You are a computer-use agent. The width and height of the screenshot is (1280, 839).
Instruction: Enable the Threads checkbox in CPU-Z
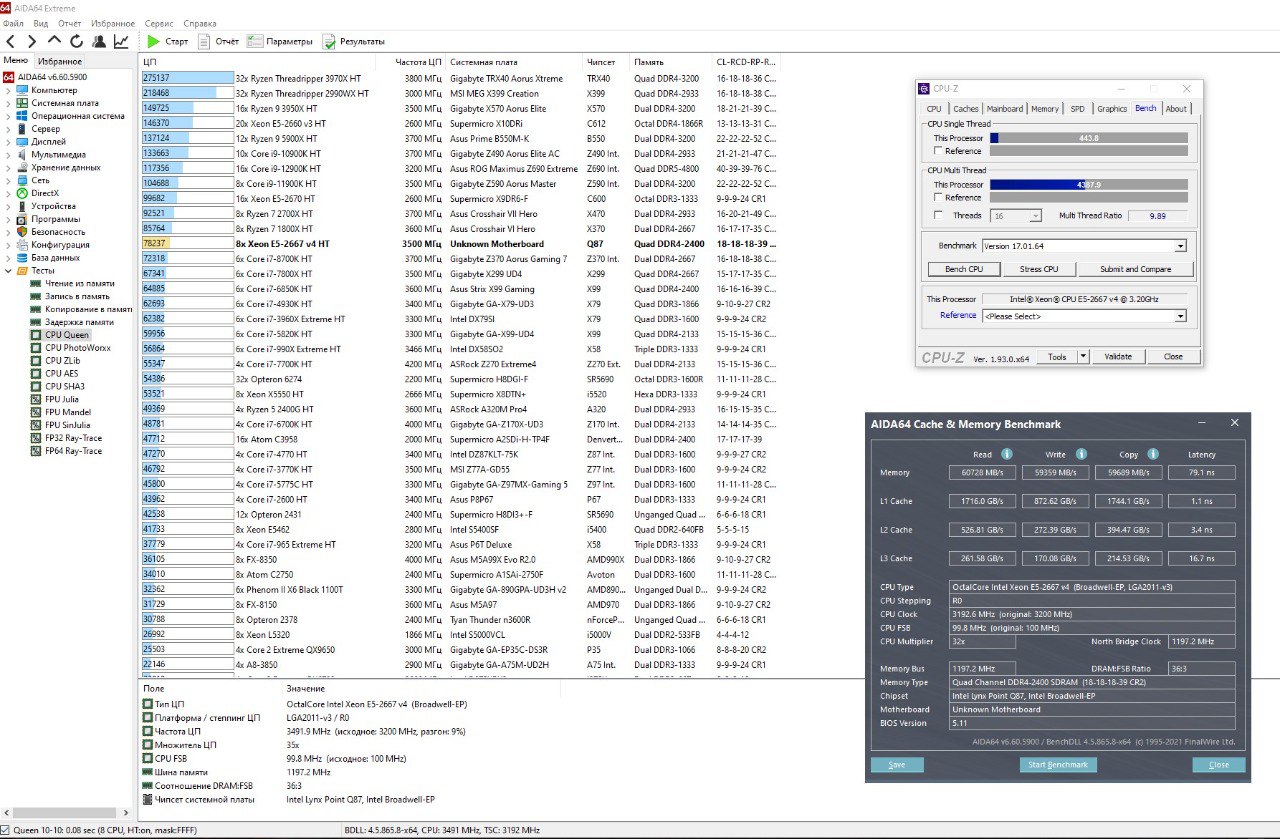[x=938, y=215]
